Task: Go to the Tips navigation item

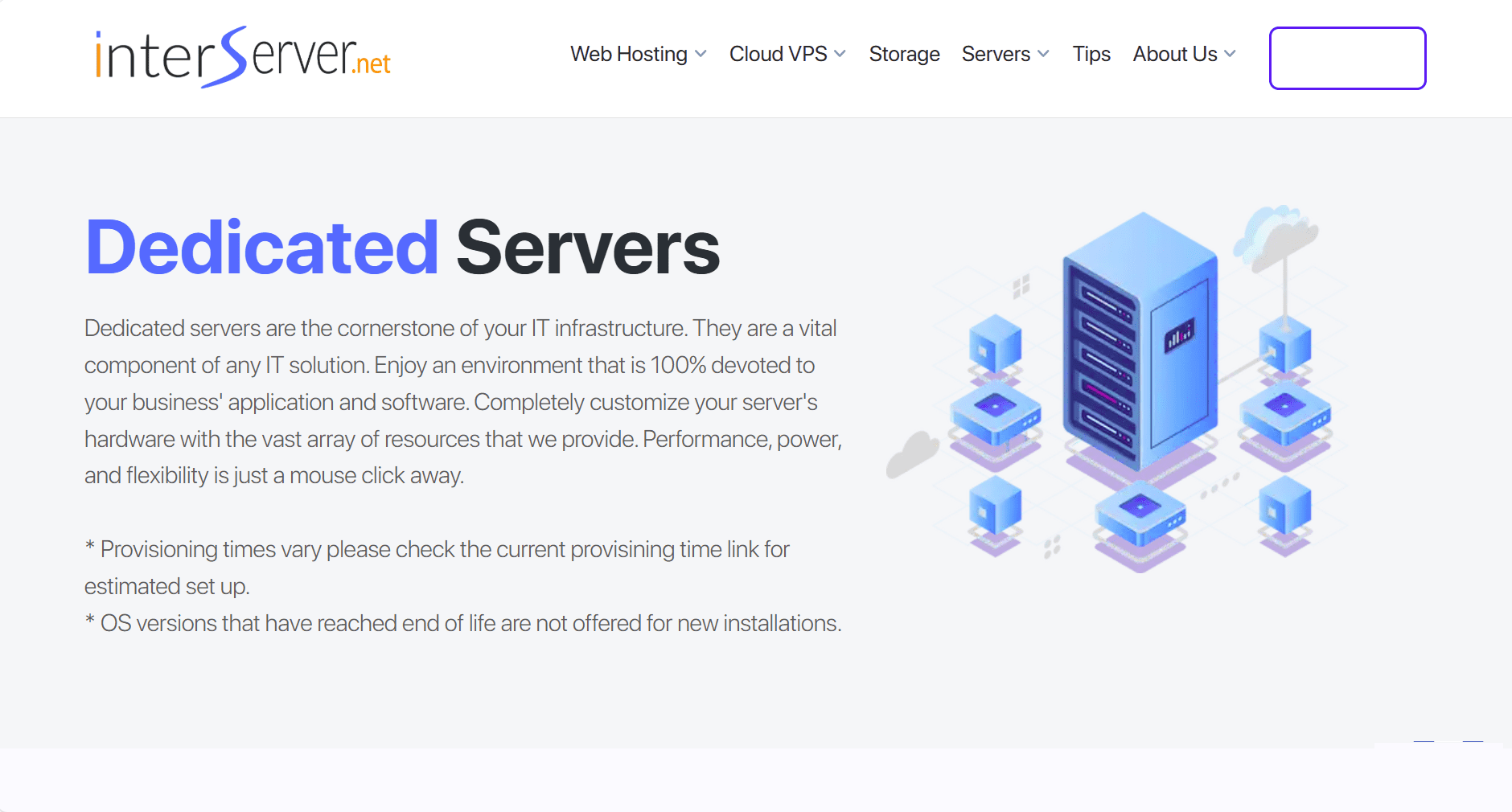Action: (x=1091, y=54)
